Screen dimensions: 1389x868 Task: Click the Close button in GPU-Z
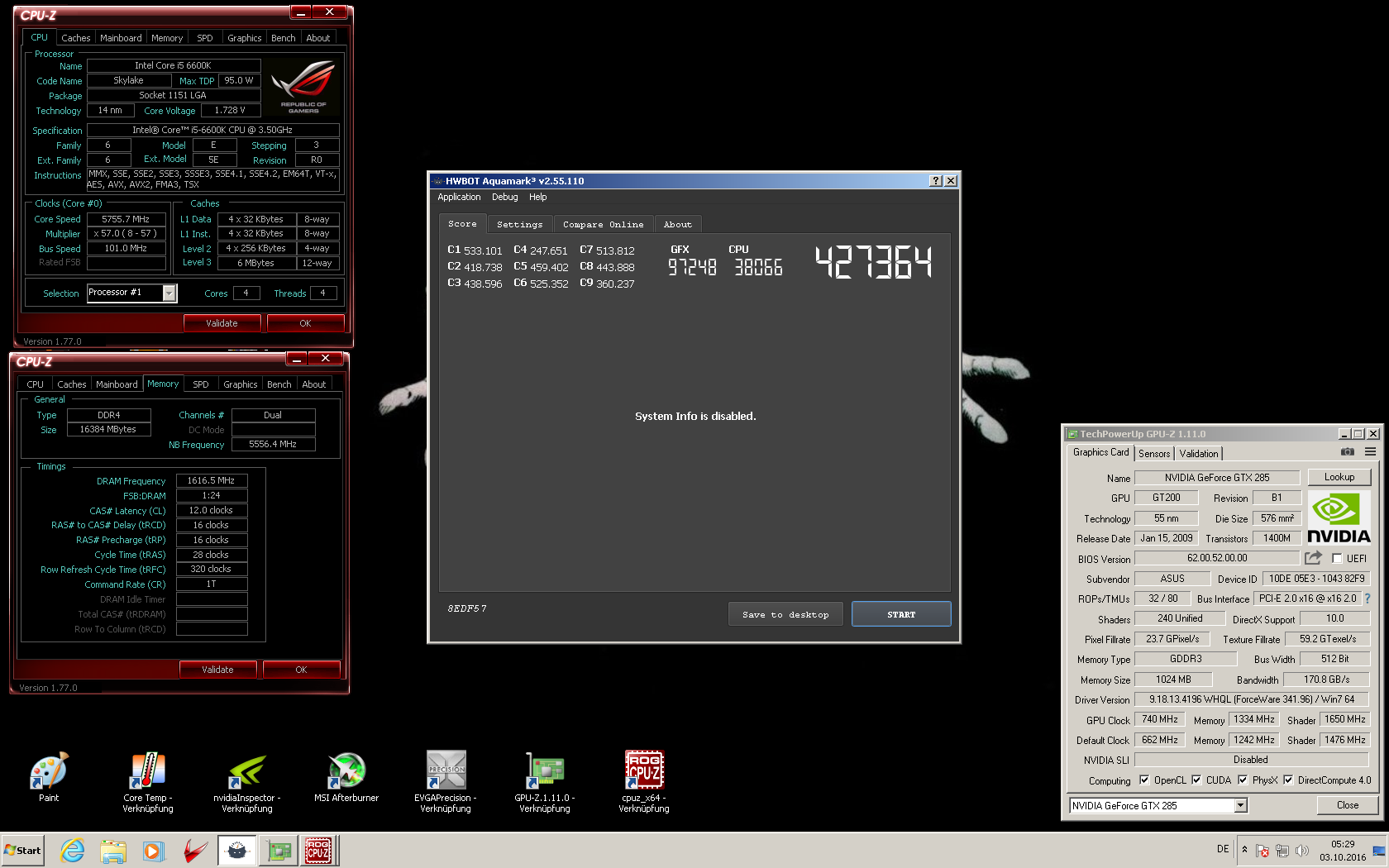[x=1348, y=805]
